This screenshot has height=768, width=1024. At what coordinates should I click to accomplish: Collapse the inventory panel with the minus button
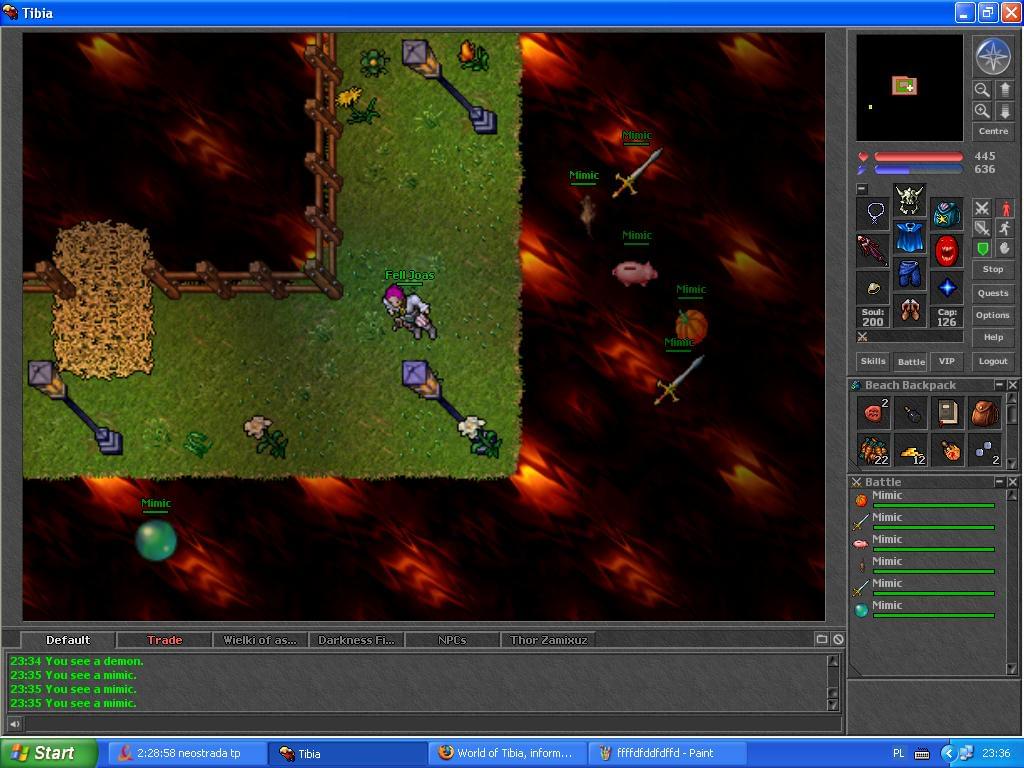pos(862,189)
